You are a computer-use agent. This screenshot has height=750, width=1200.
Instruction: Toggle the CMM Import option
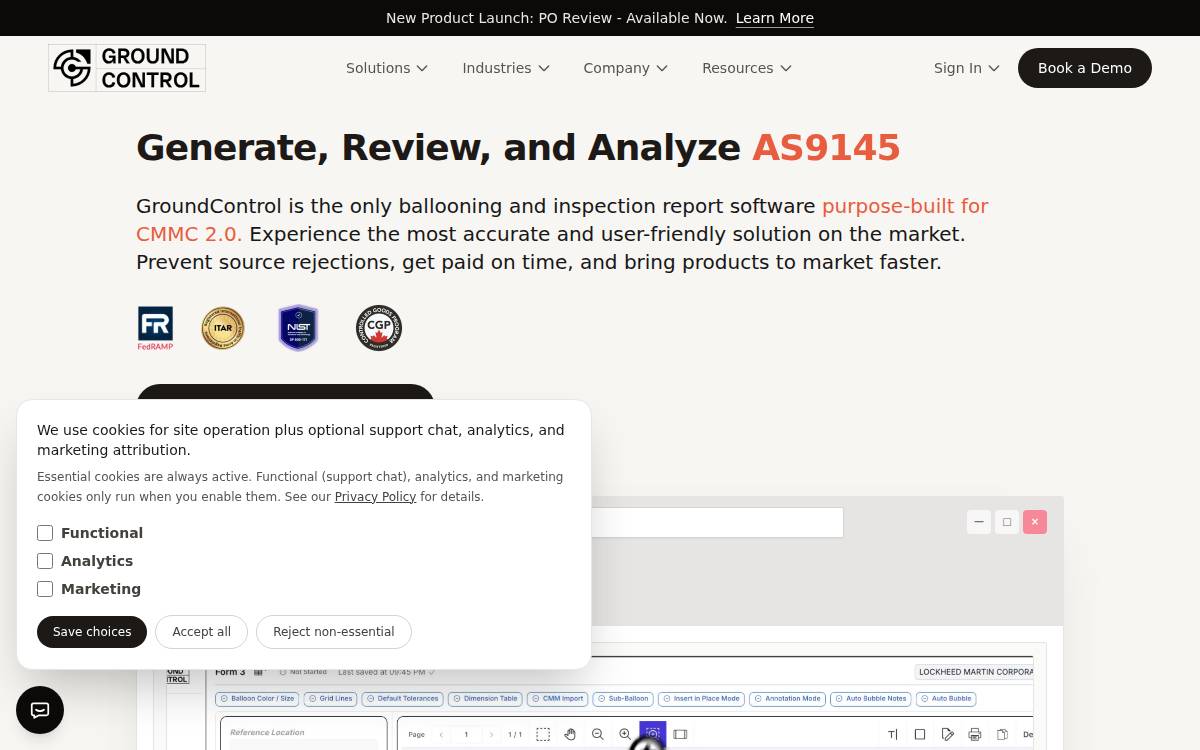click(558, 699)
